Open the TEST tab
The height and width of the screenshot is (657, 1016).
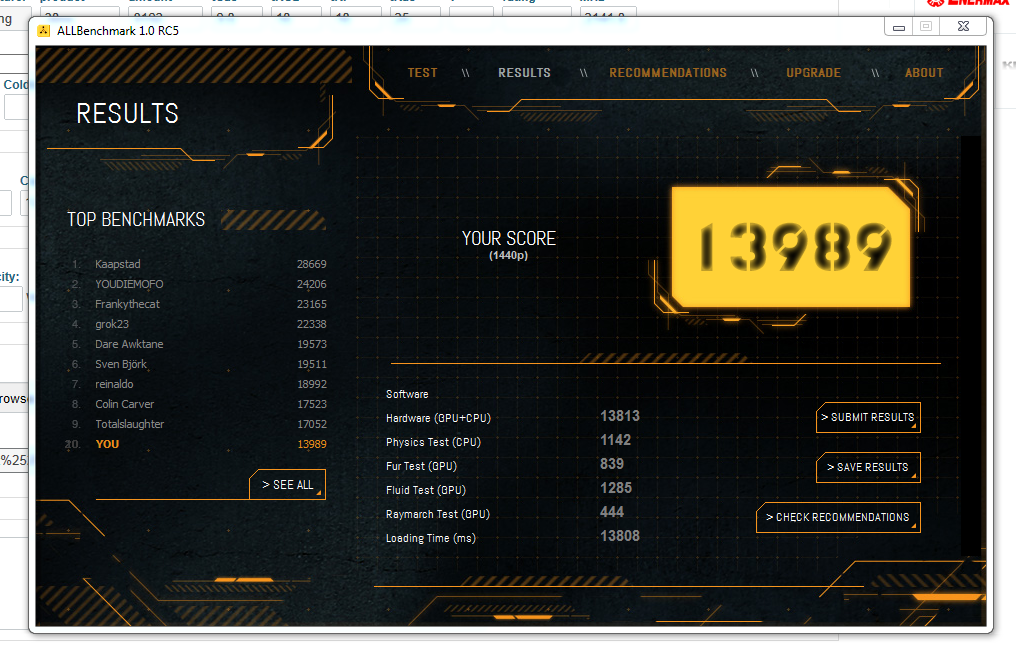[422, 73]
